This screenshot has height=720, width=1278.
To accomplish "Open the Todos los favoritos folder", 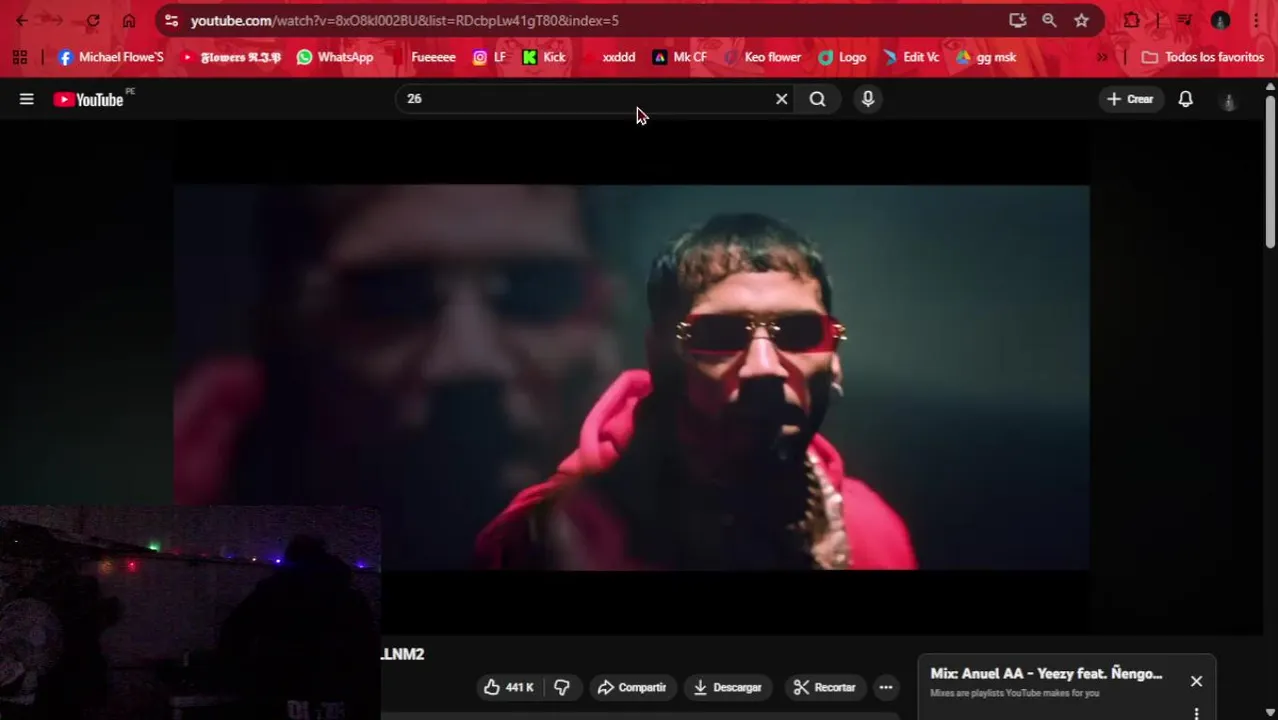I will coord(1203,57).
